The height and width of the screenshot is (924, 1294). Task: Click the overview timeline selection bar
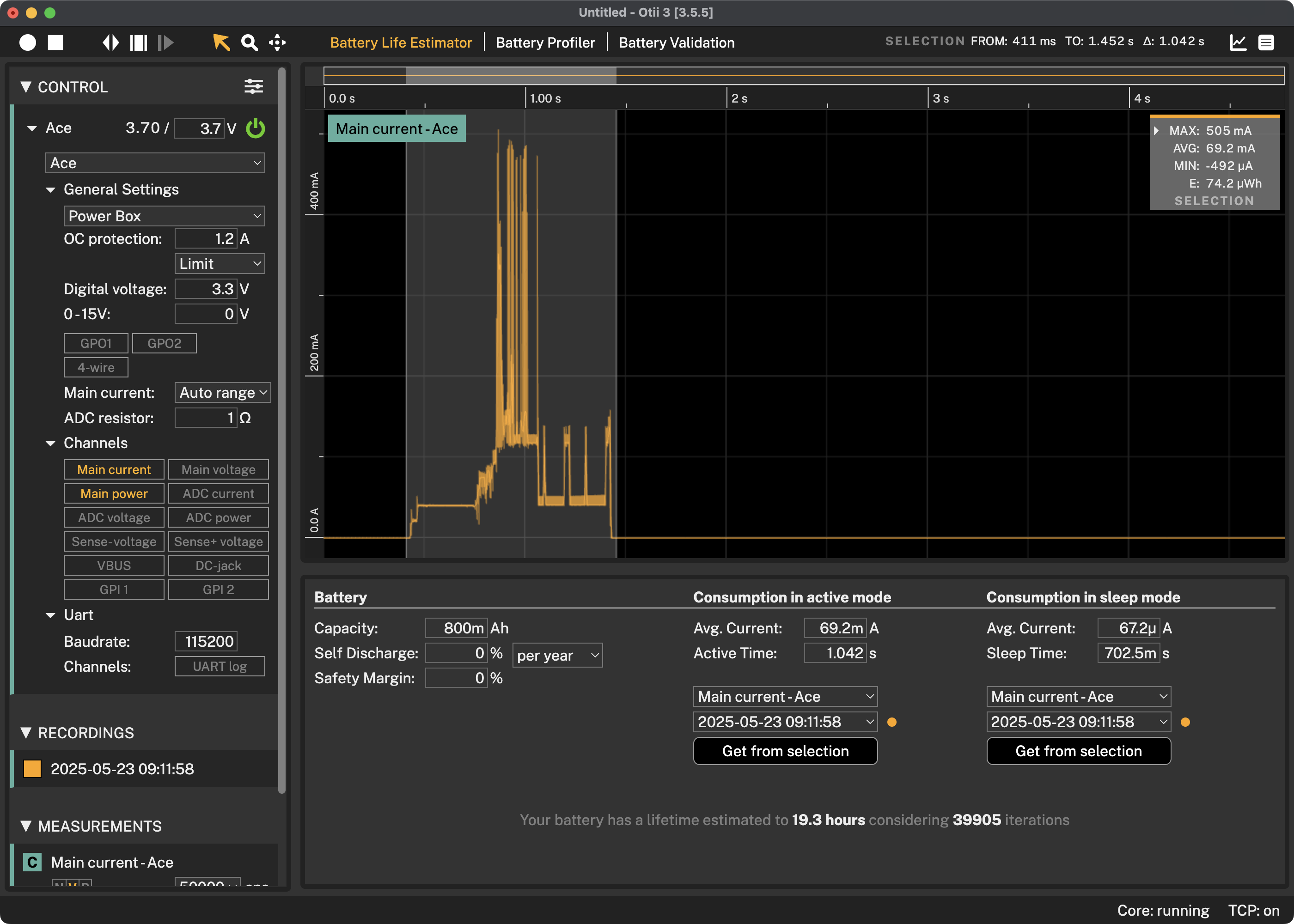(x=511, y=76)
